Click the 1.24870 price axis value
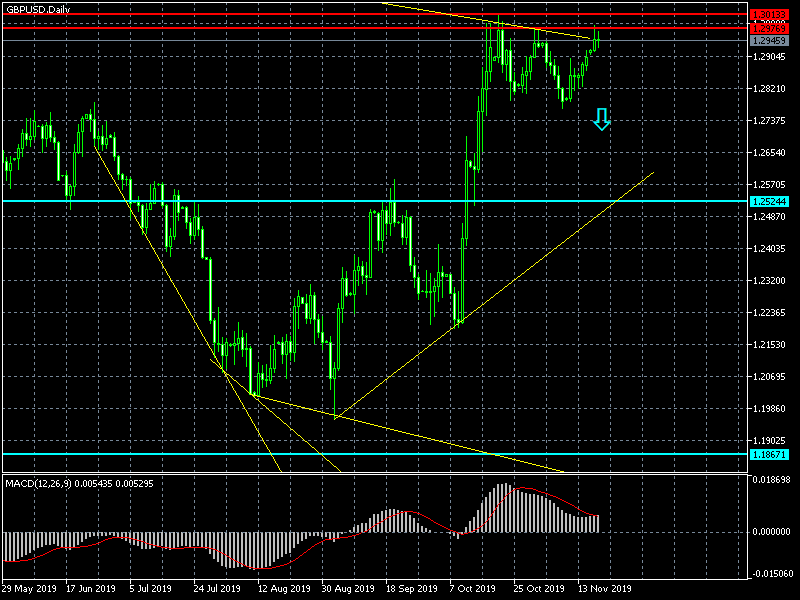 pyautogui.click(x=769, y=217)
